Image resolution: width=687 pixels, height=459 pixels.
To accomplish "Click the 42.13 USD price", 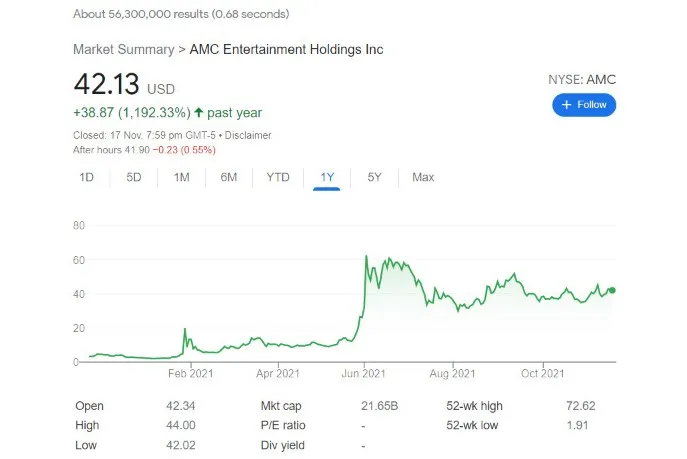I will pos(124,84).
